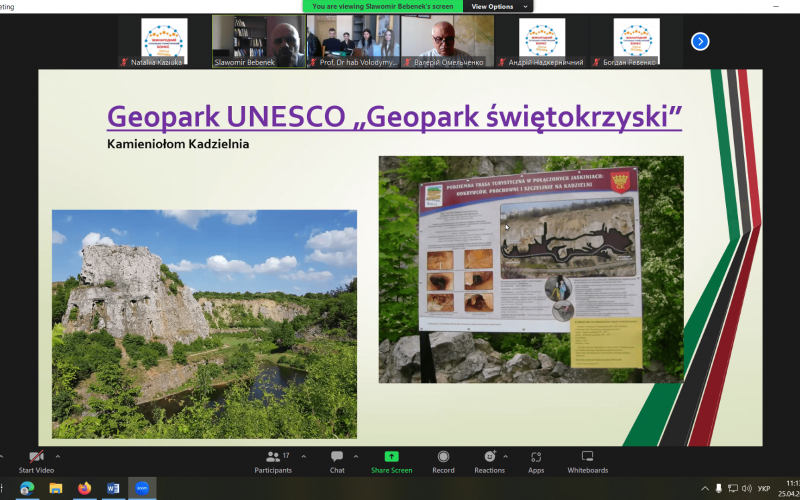Open Microsoft Edge from the taskbar
Image resolution: width=800 pixels, height=500 pixels.
pos(27,489)
